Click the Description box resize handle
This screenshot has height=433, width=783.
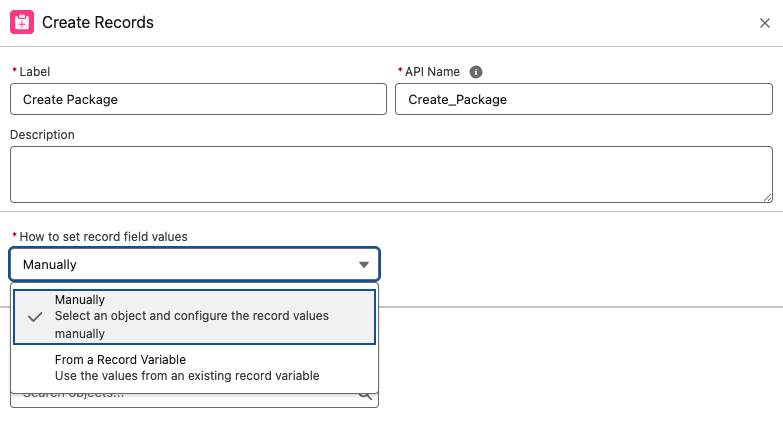767,197
